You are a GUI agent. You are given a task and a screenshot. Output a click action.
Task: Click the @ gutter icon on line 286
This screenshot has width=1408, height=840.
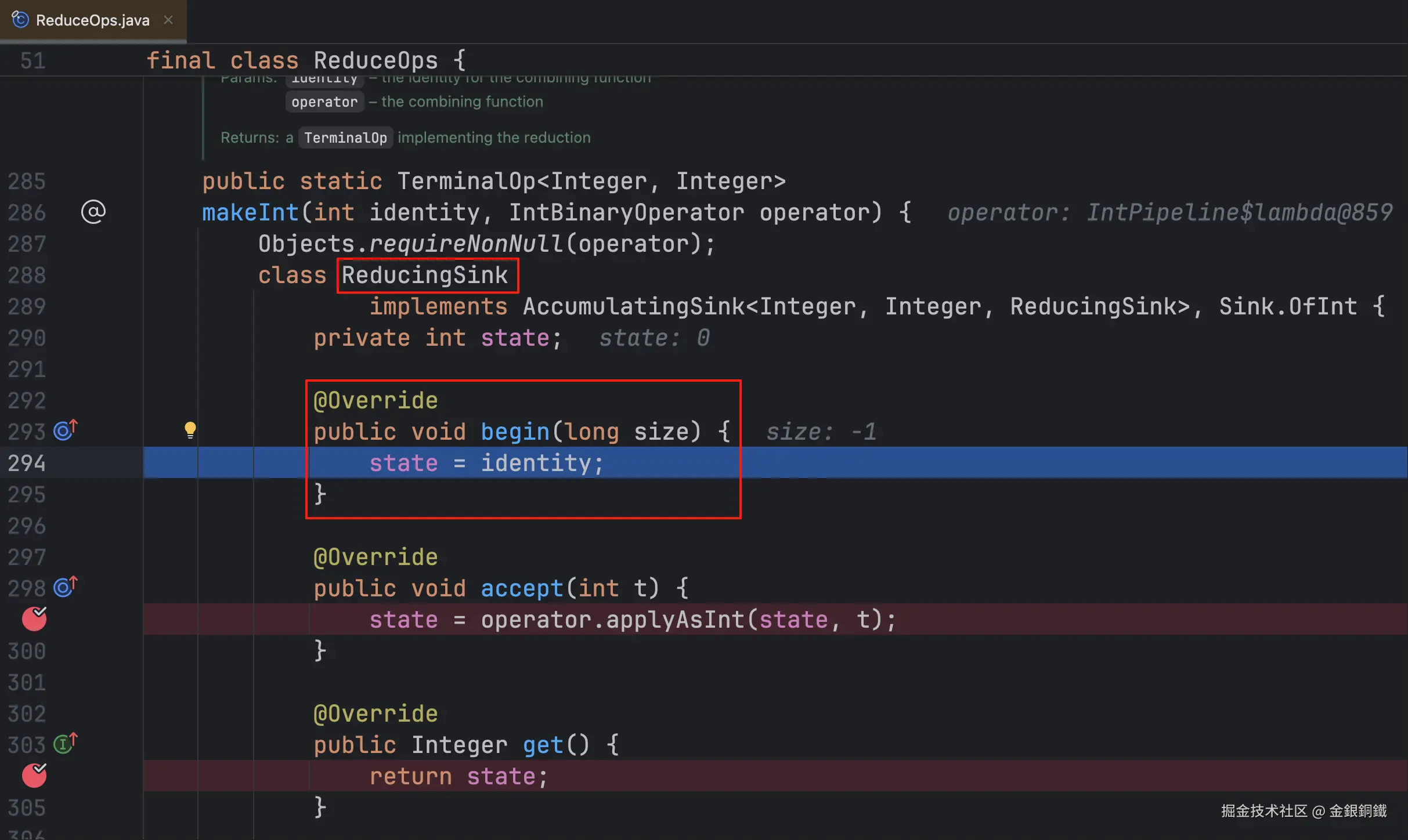93,212
